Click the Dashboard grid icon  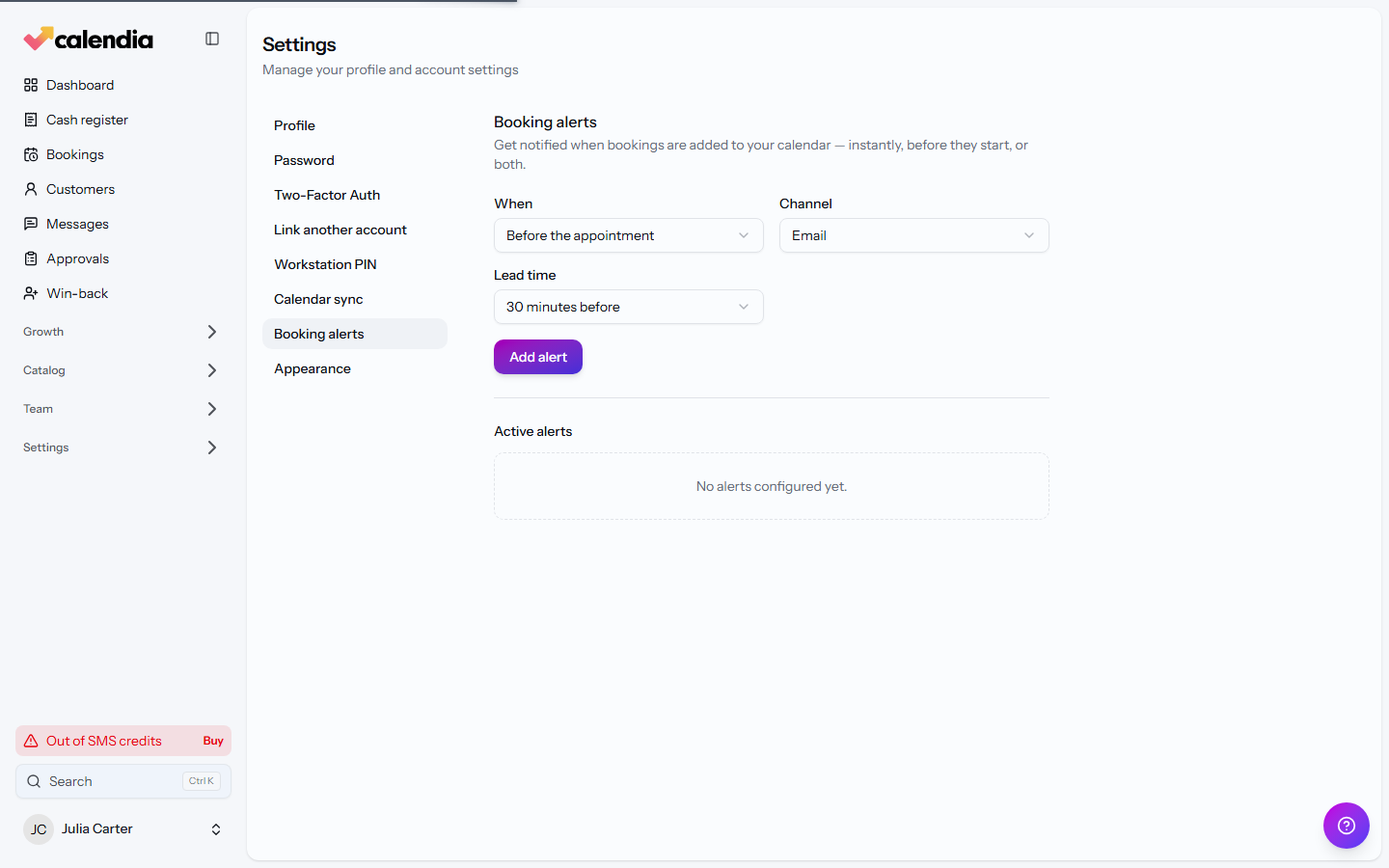[31, 85]
